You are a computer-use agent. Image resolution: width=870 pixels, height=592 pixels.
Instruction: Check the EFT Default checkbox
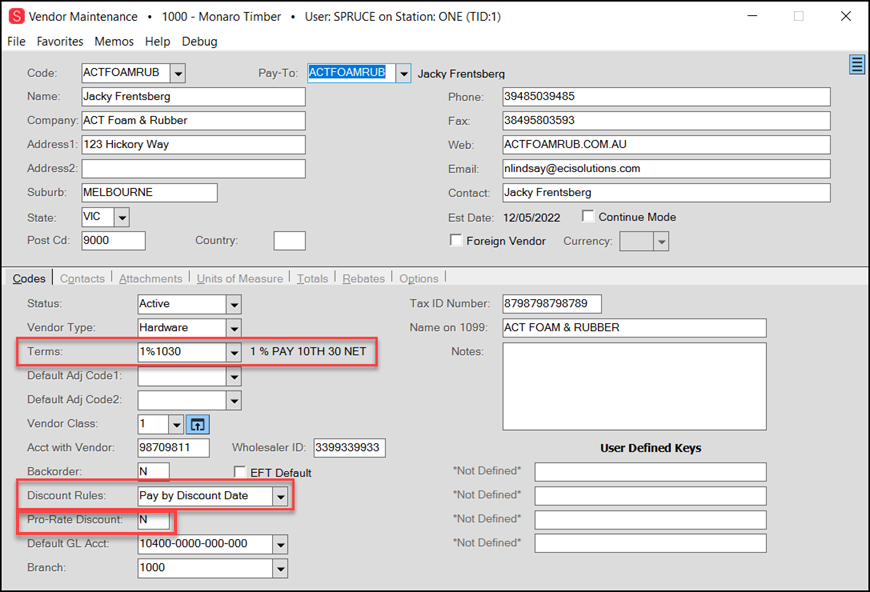[240, 472]
